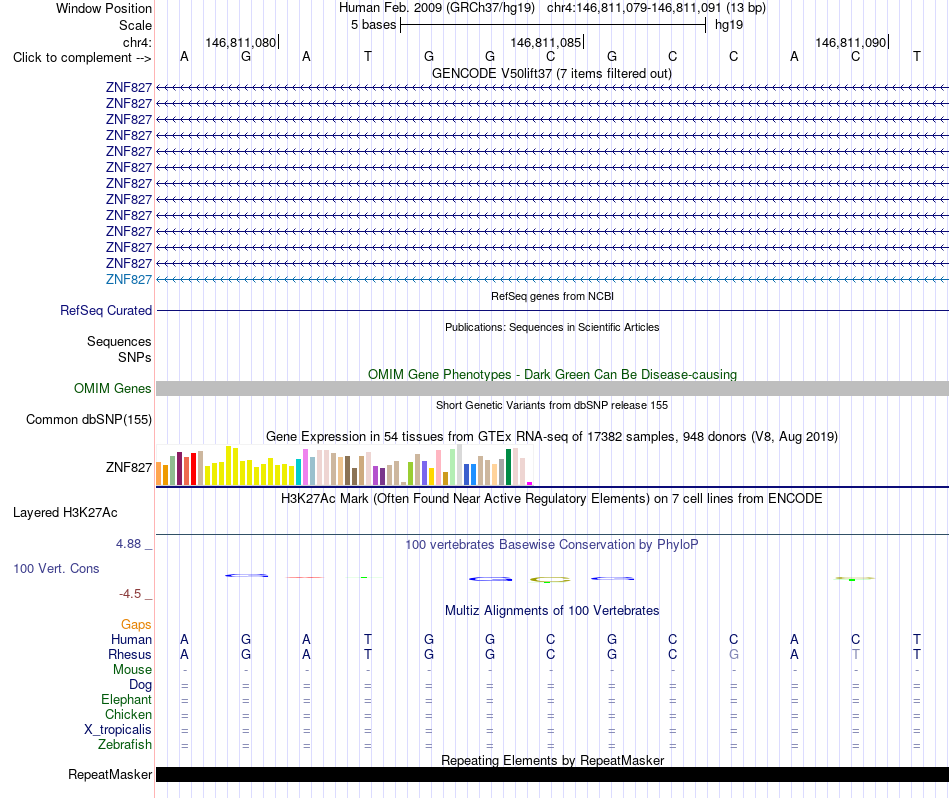Click the X_tropicalis species label

coord(118,730)
